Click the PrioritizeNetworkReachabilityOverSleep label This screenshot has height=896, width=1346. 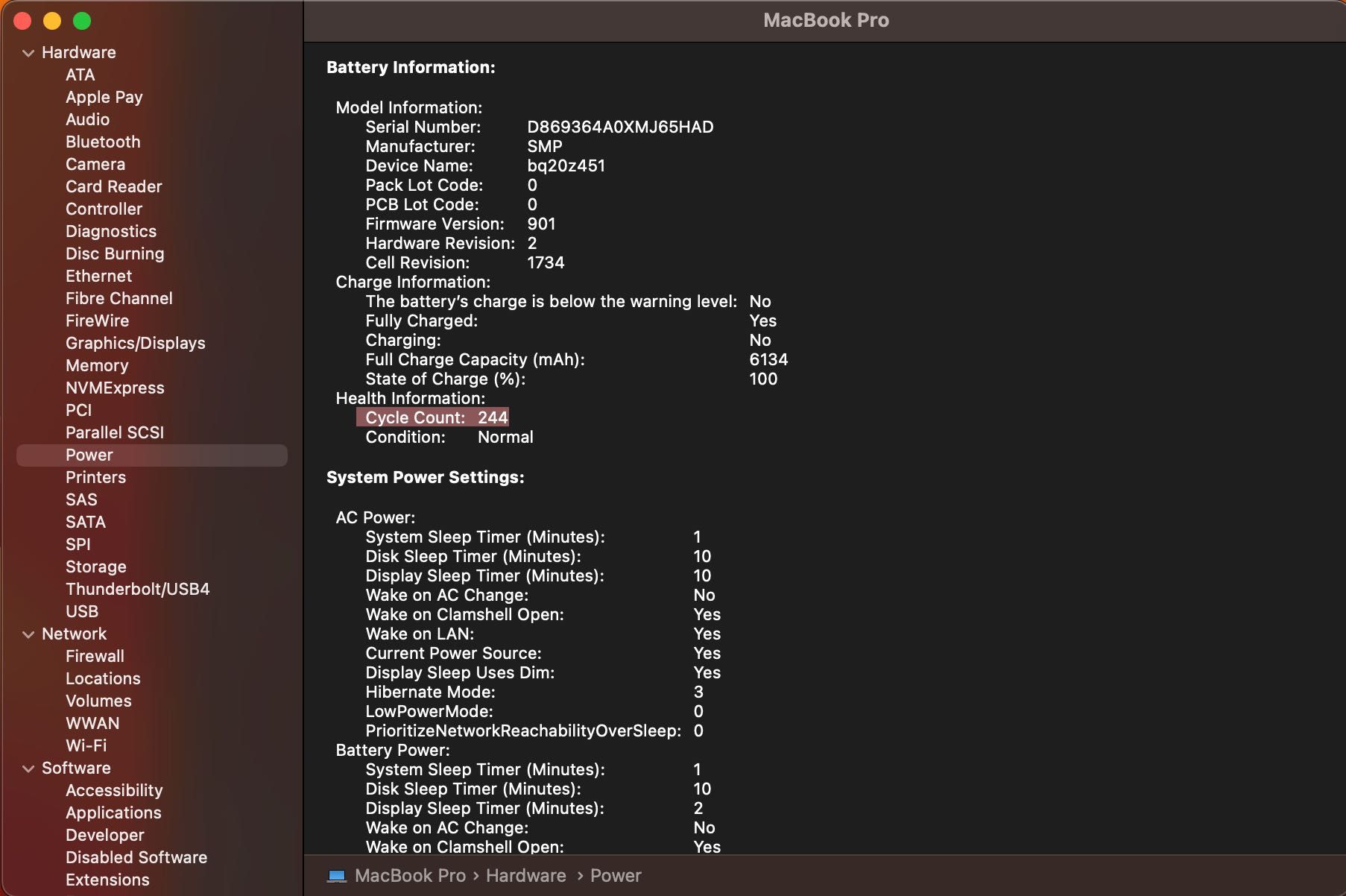tap(523, 731)
